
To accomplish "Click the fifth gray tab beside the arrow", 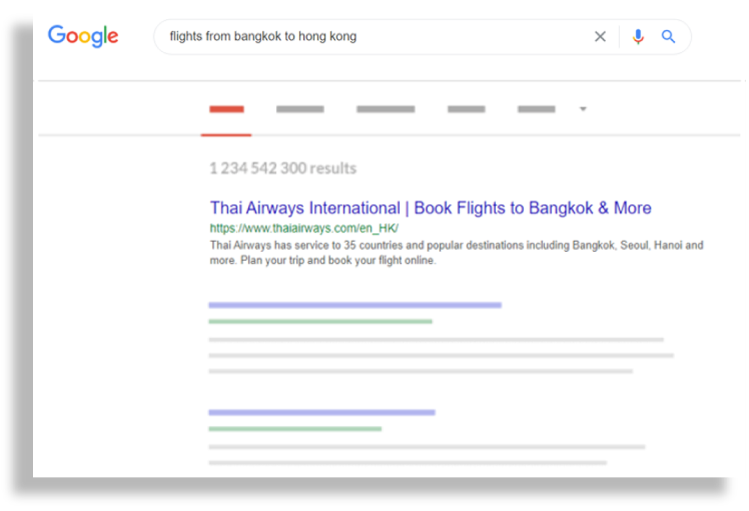I will point(536,109).
